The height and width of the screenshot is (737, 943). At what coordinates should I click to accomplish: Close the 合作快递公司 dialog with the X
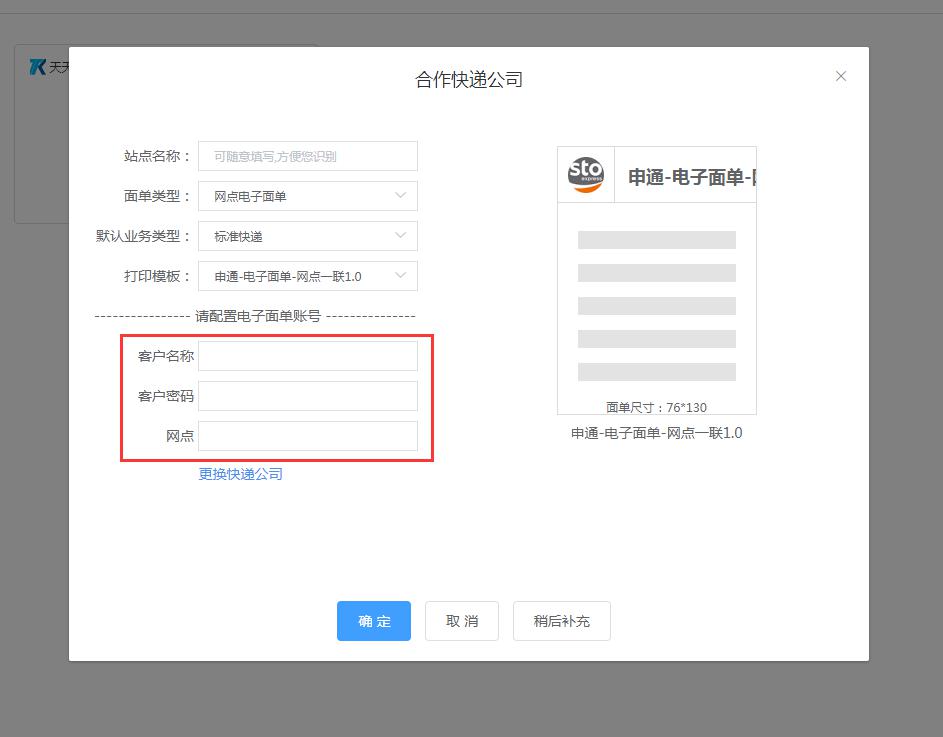point(841,76)
